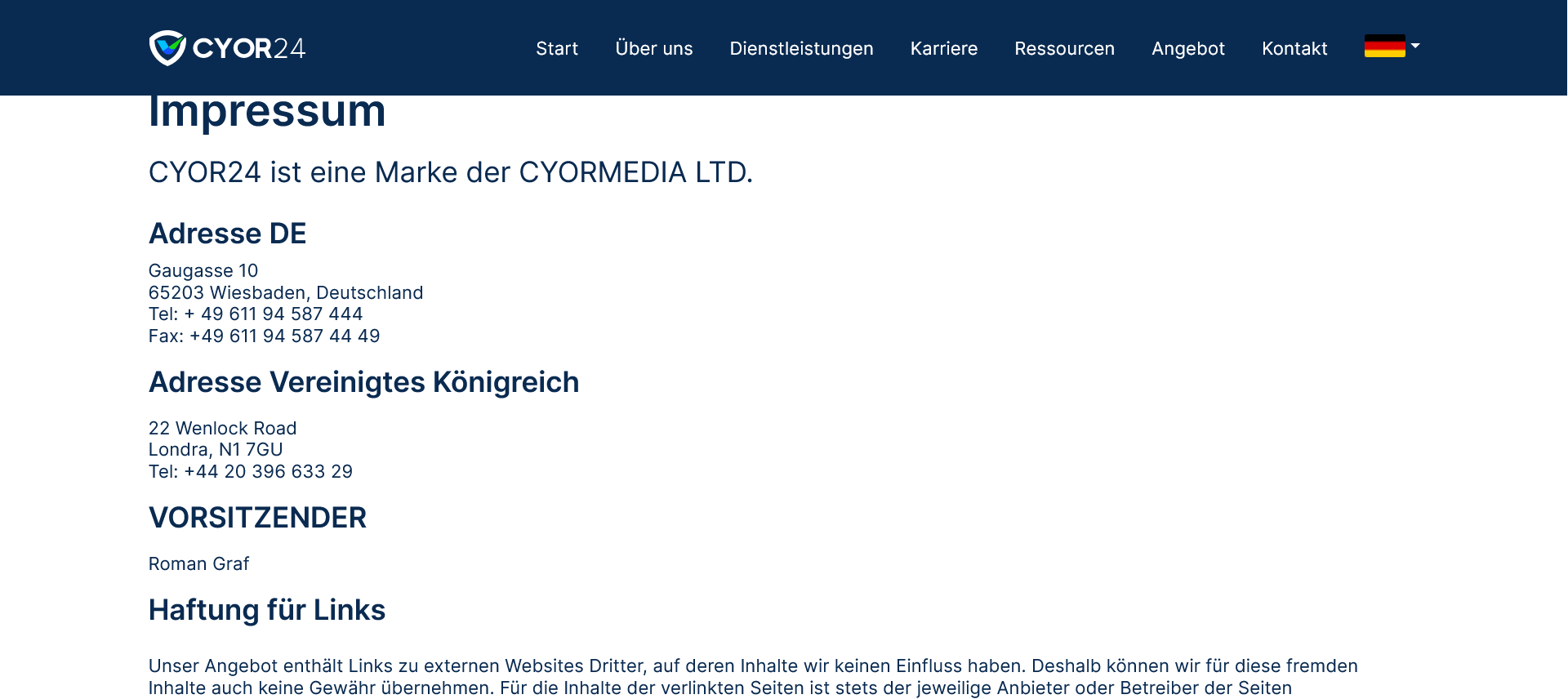Select Karriere in the top navigation
This screenshot has width=1568, height=699.
pyautogui.click(x=943, y=49)
